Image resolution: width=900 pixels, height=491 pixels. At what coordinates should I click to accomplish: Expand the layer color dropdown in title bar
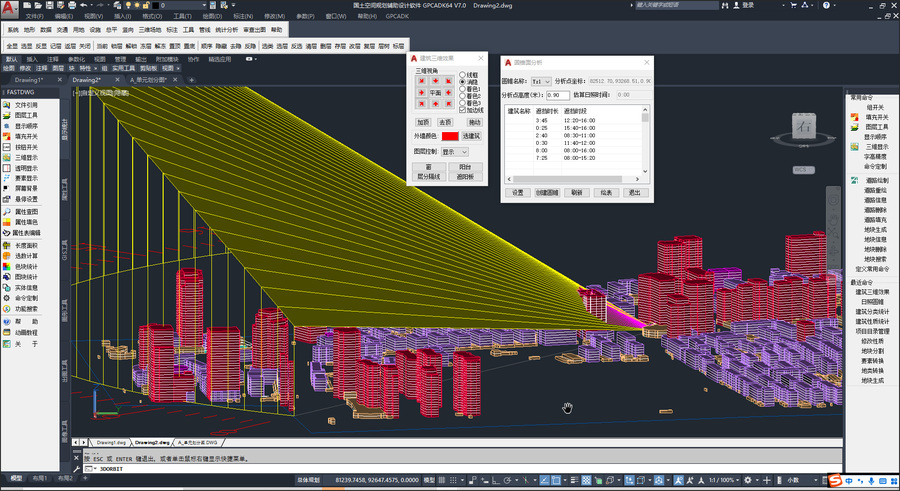[x=204, y=5]
